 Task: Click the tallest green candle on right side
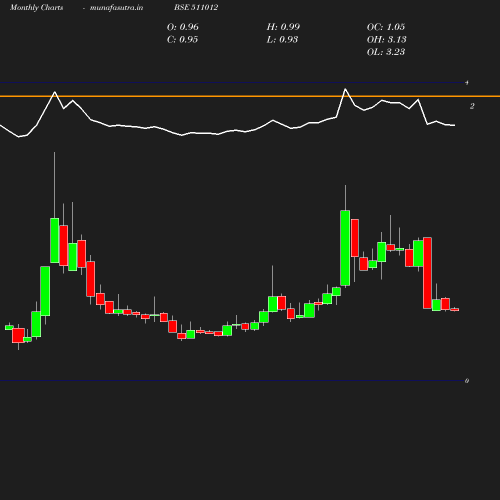pyautogui.click(x=345, y=248)
